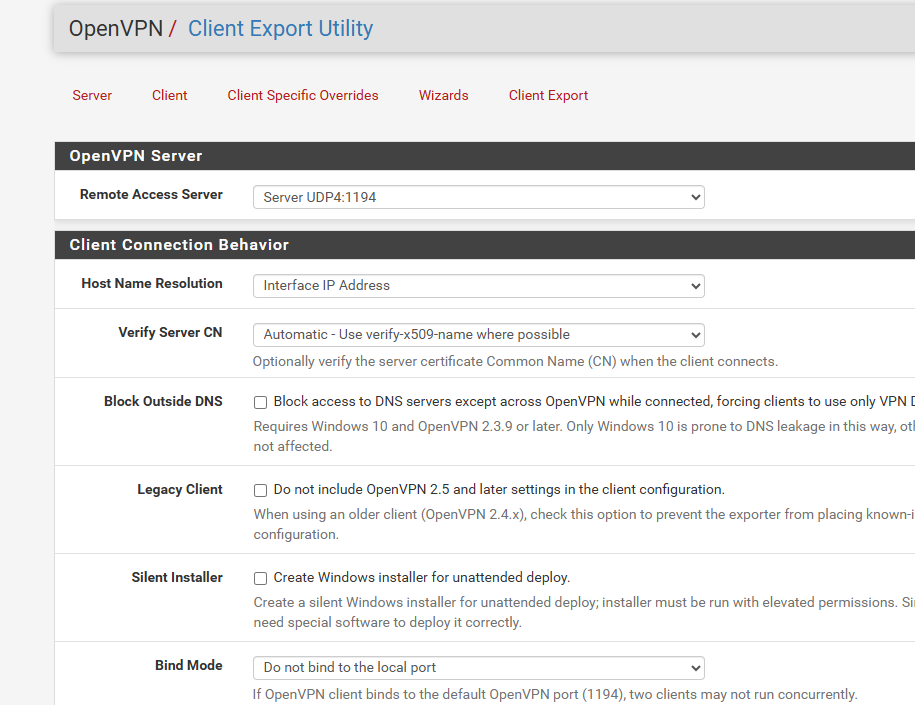The image size is (915, 705).
Task: Select the Client Export tab
Action: pos(548,95)
